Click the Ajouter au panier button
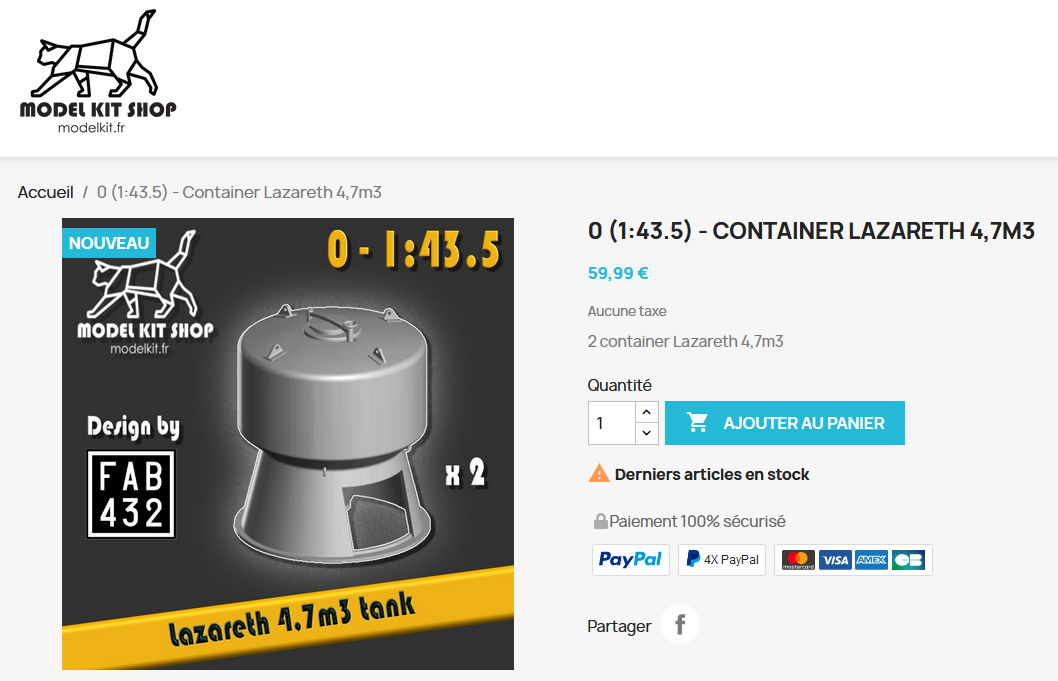This screenshot has height=681, width=1058. pos(785,423)
